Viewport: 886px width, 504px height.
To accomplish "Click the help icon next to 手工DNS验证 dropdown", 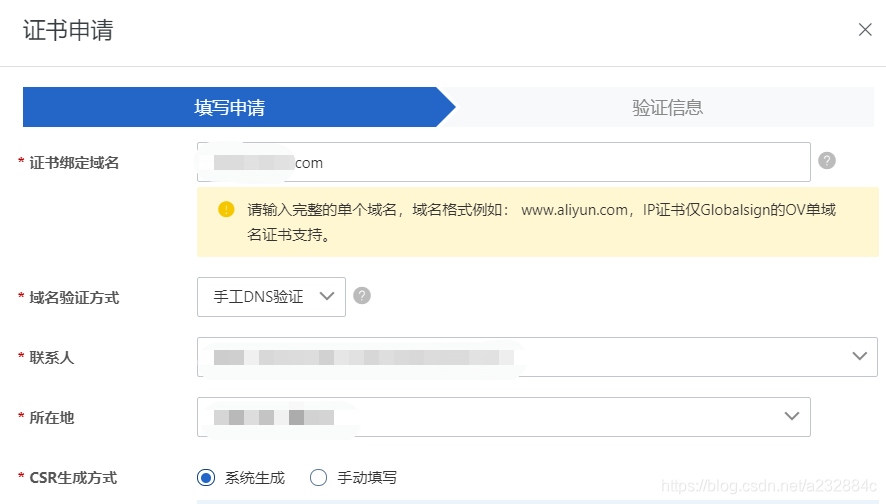I will pos(362,296).
